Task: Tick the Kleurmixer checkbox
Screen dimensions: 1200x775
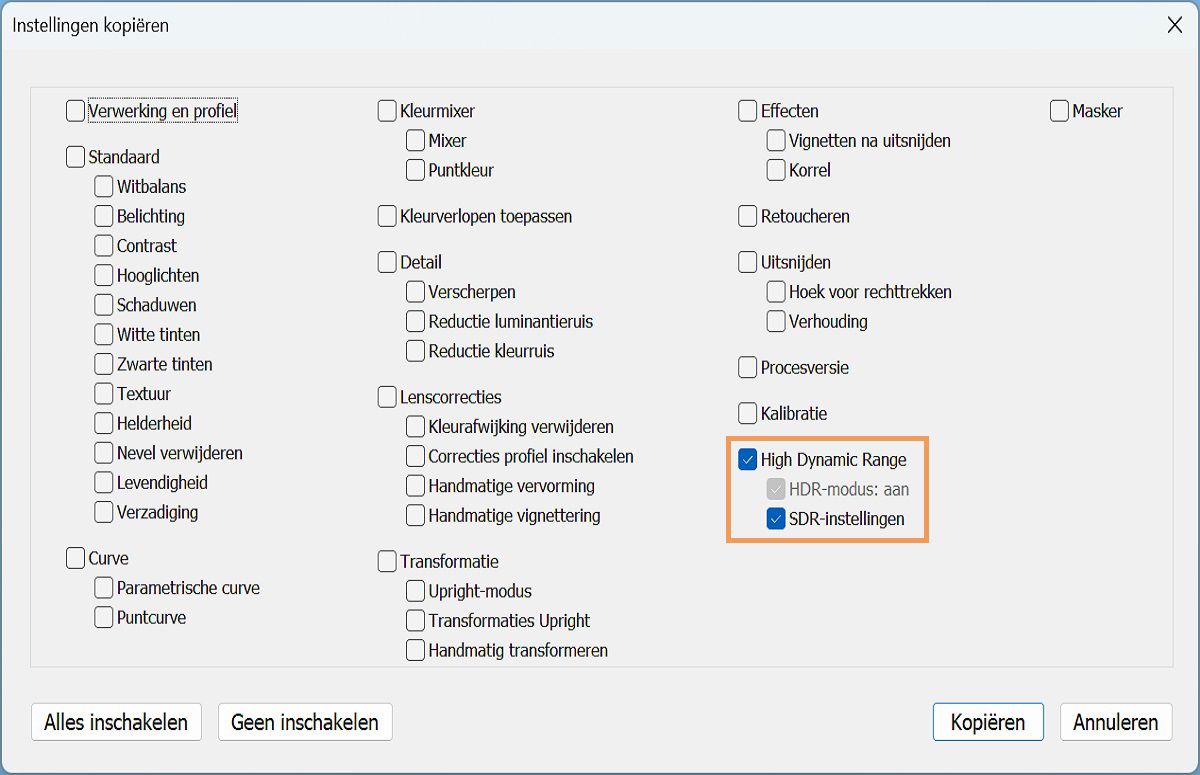Action: 387,111
